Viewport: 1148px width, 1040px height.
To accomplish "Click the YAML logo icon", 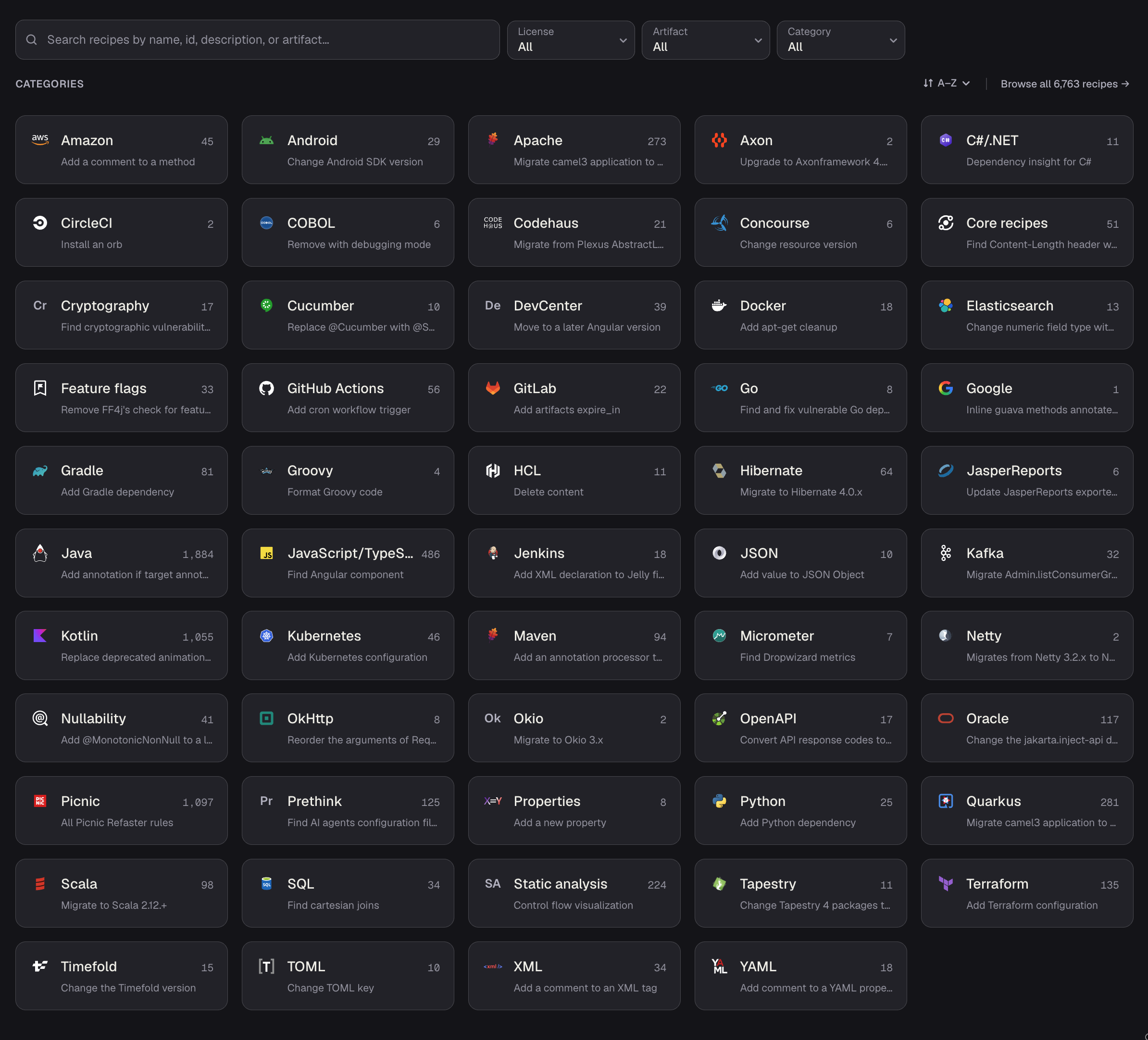I will pos(719,966).
